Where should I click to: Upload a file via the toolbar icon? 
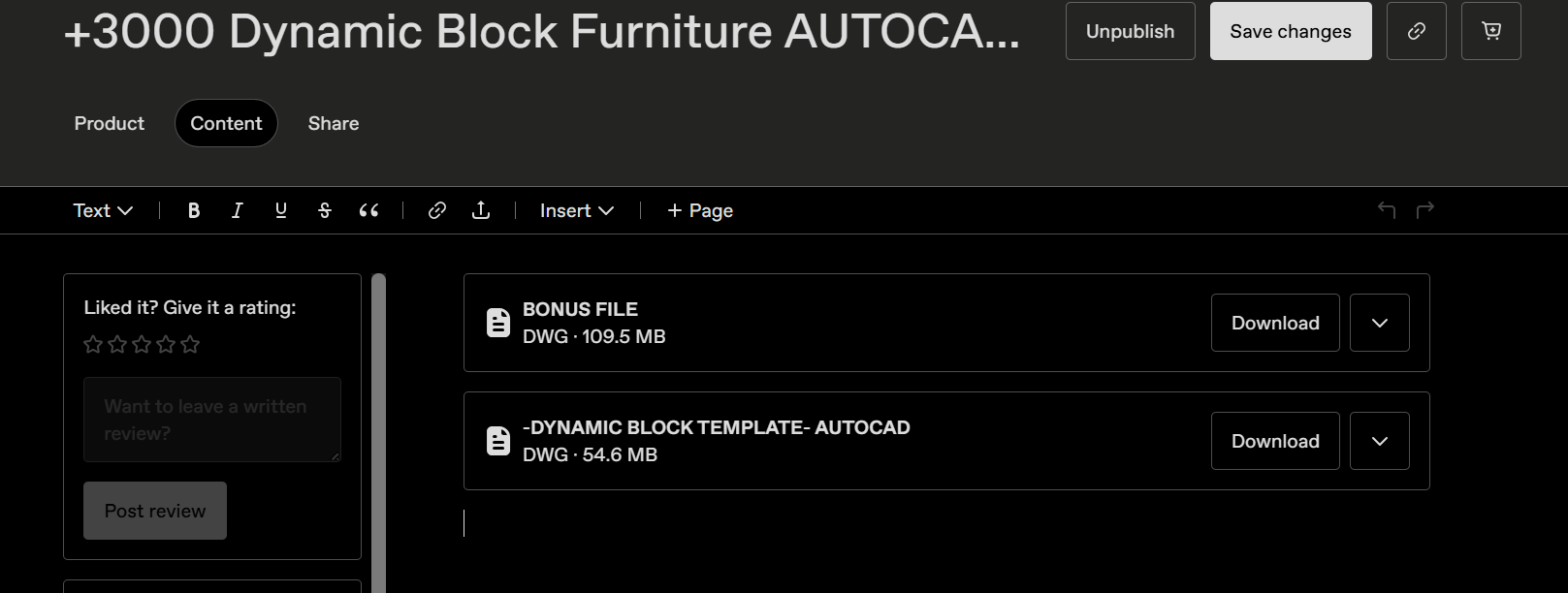[x=481, y=209]
